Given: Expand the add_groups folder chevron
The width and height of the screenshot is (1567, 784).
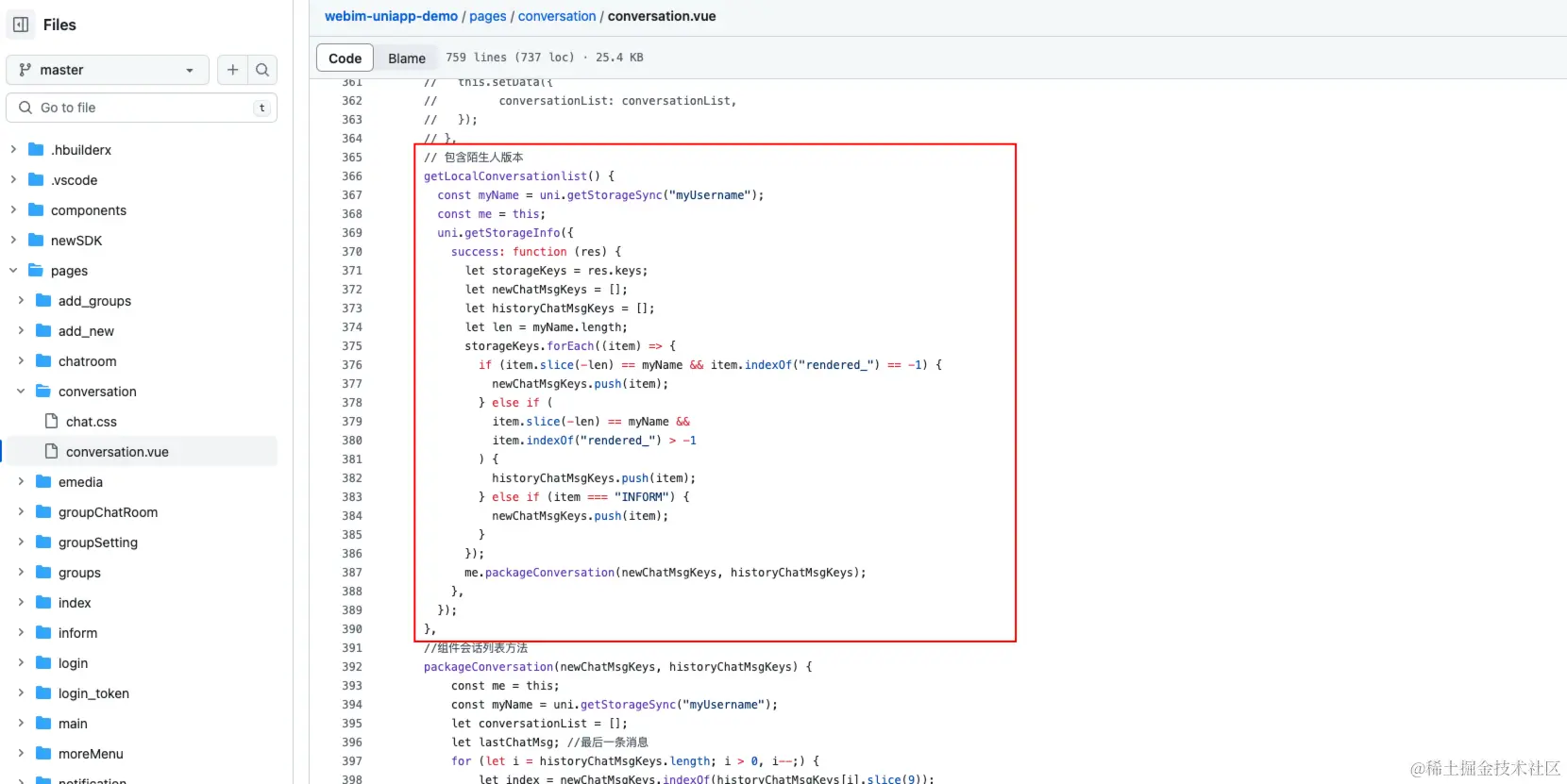Looking at the screenshot, I should coord(21,300).
